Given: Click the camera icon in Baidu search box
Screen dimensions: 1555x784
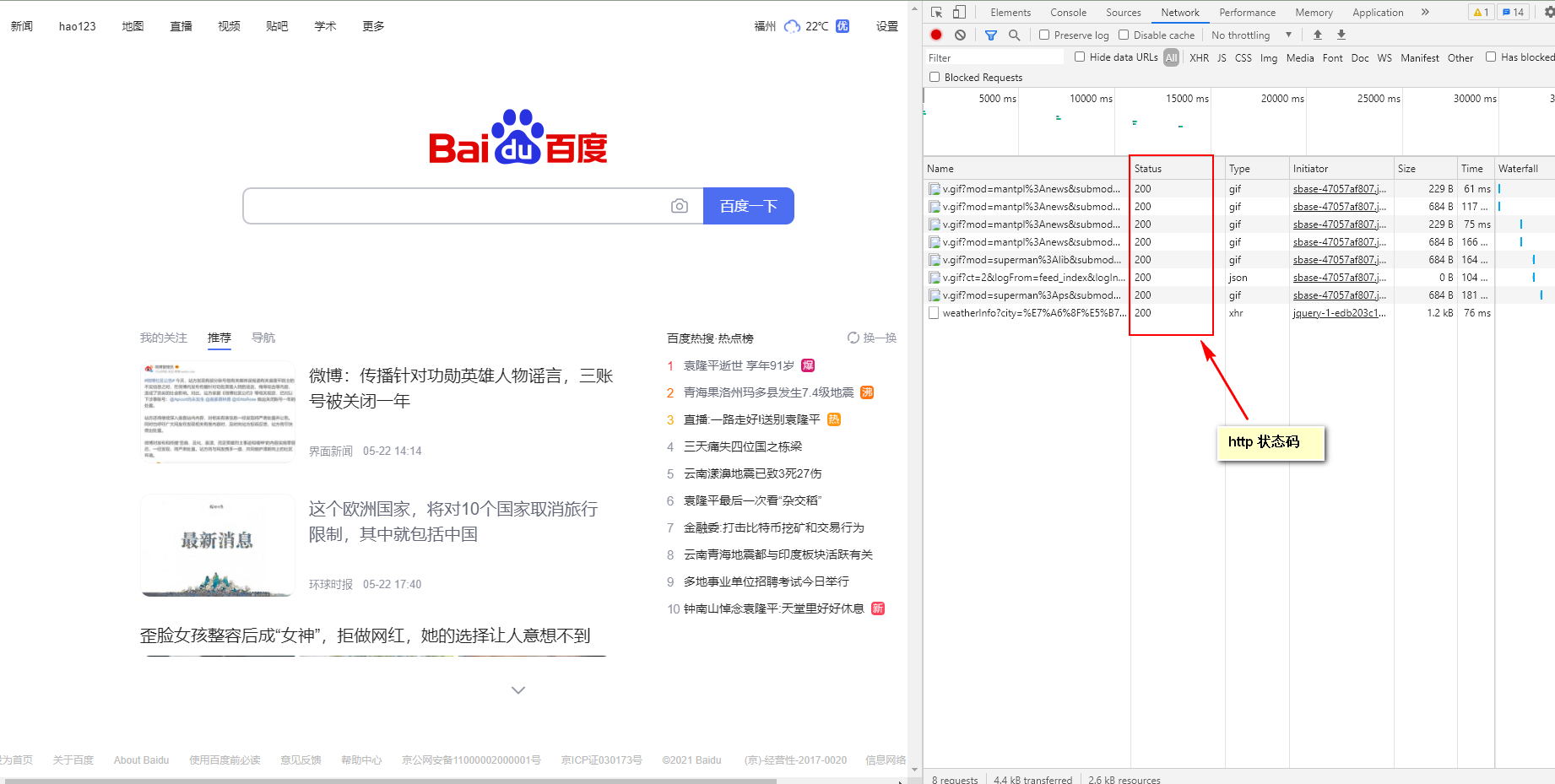Looking at the screenshot, I should [680, 205].
